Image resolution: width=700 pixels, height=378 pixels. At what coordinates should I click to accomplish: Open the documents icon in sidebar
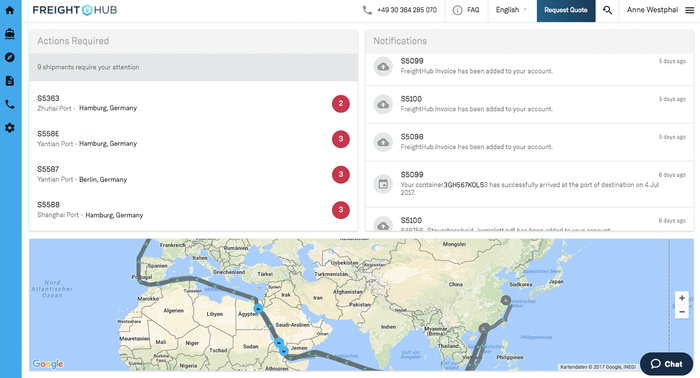tap(9, 81)
